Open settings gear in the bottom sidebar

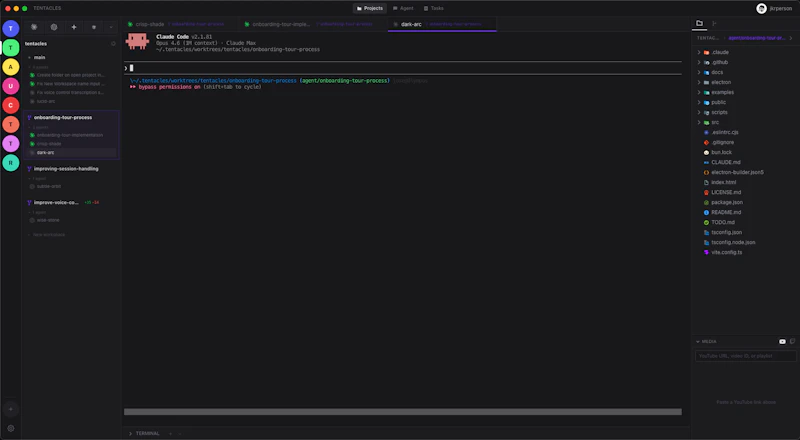(x=11, y=428)
